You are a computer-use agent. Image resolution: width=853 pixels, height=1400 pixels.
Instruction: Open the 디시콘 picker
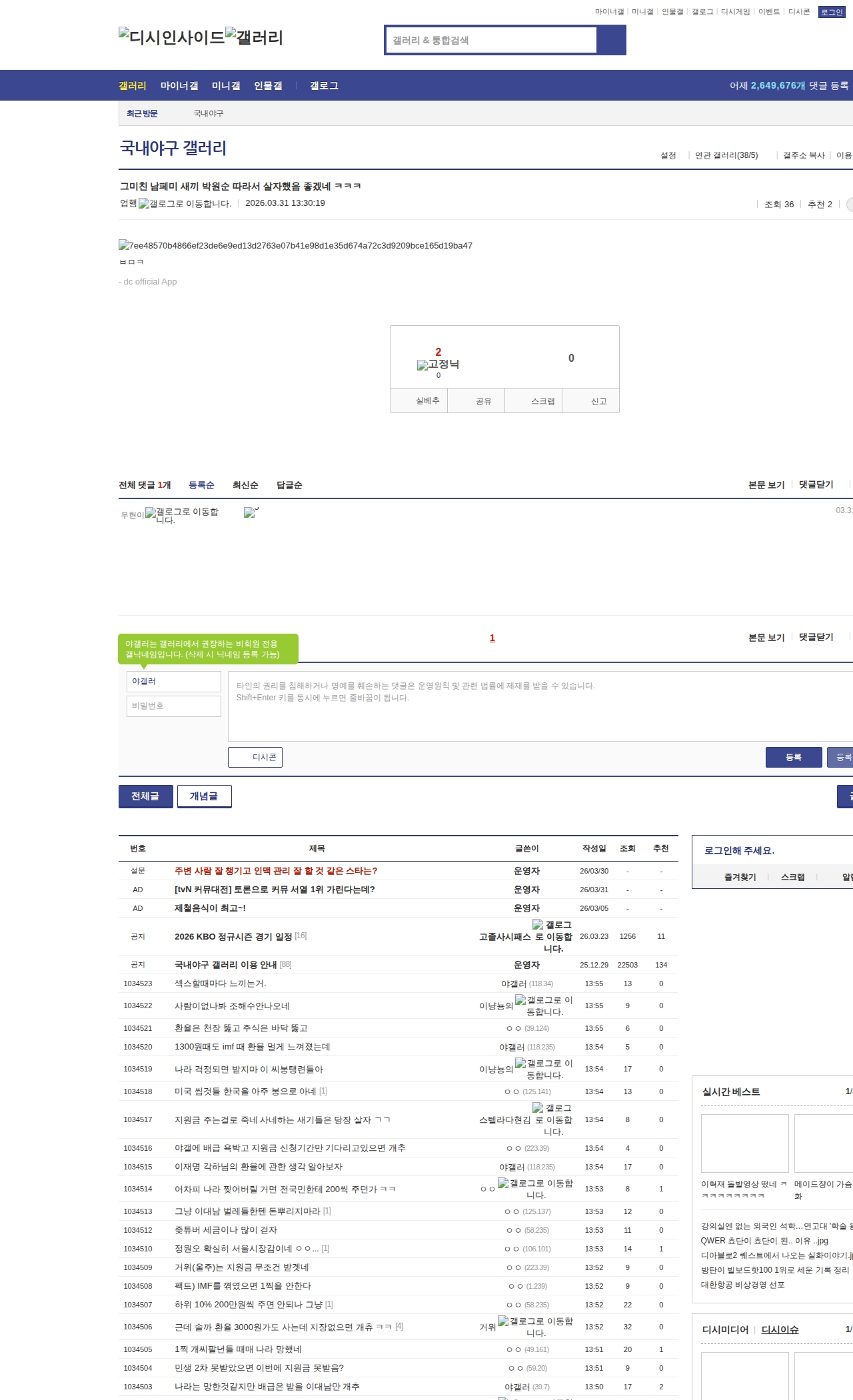[255, 757]
